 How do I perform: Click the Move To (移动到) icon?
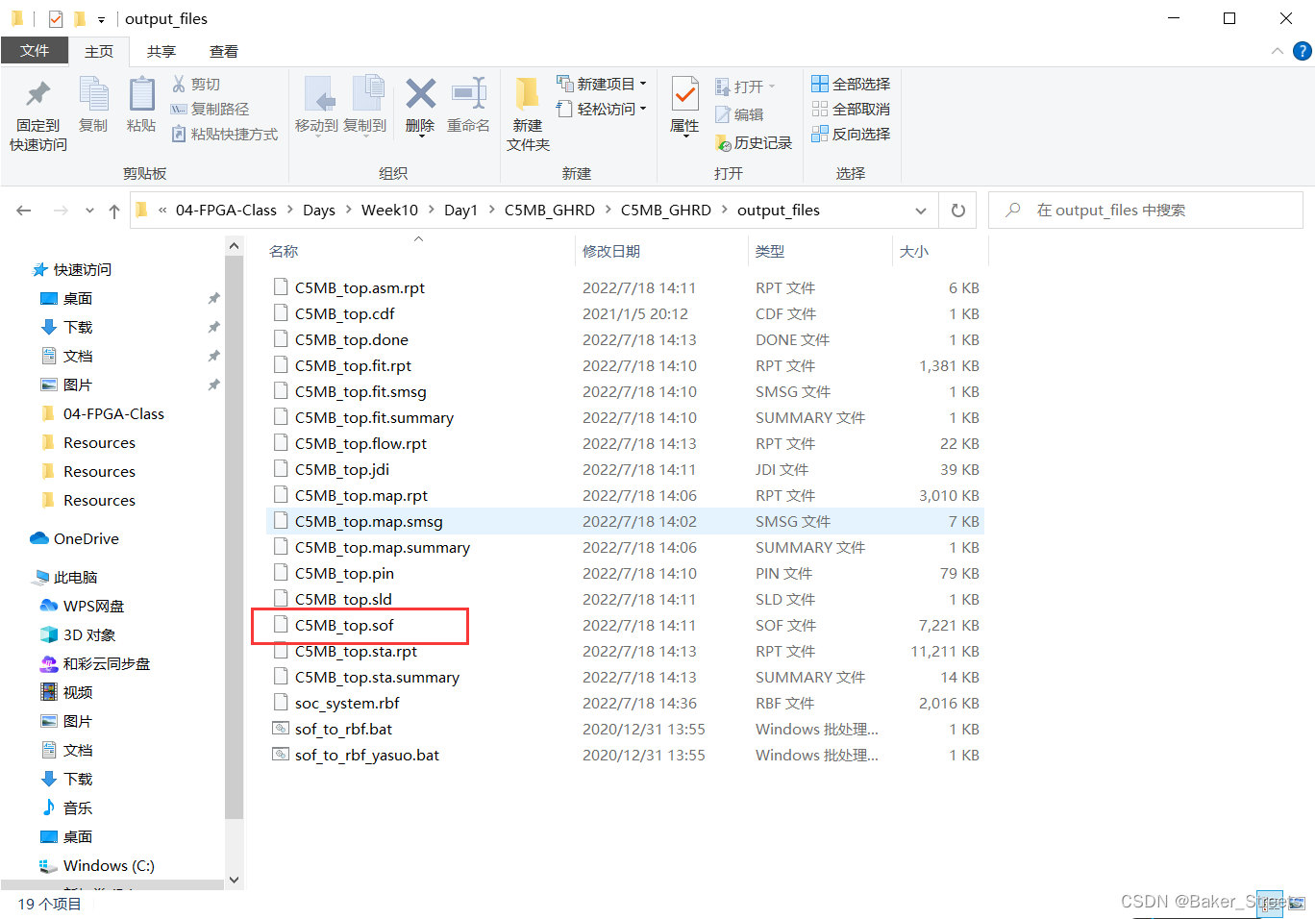[318, 94]
